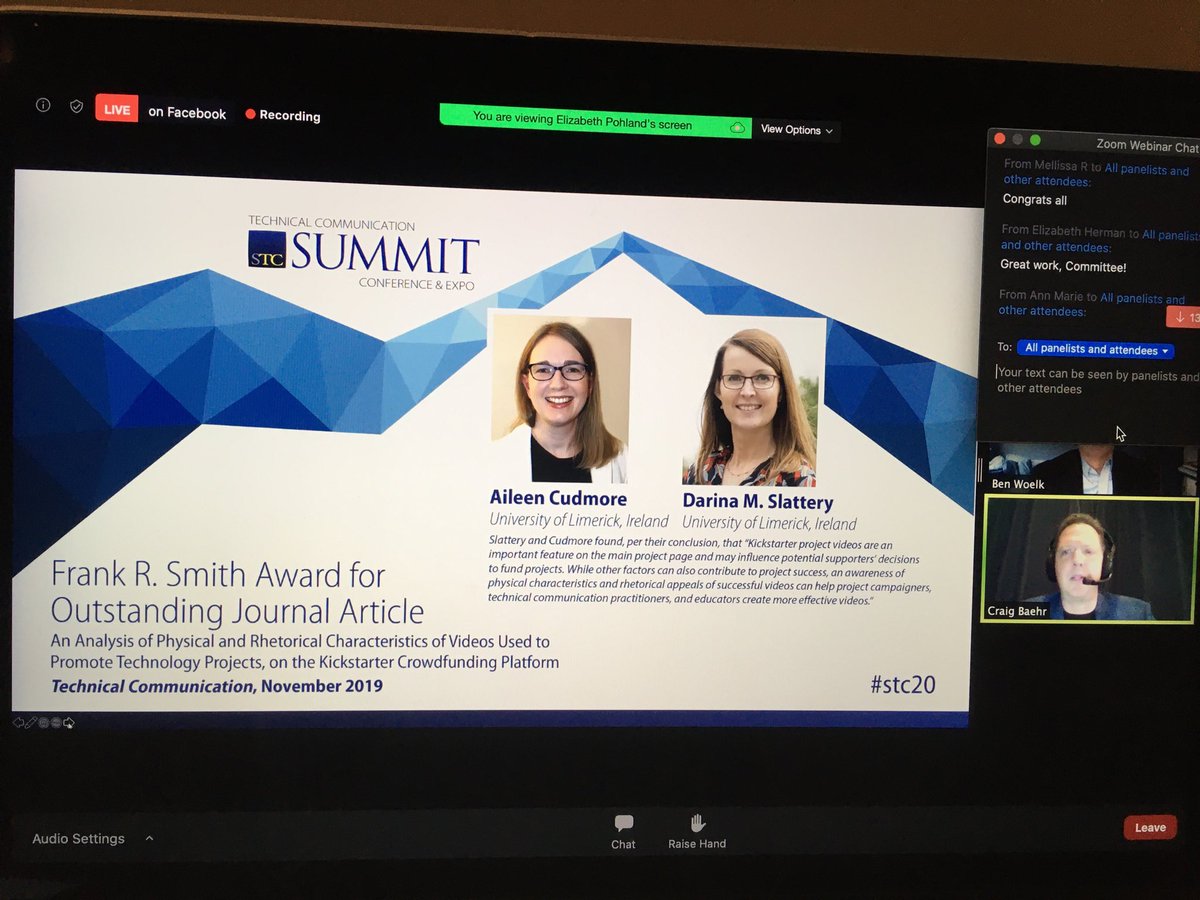Click the security shield icon
This screenshot has height=900, width=1200.
point(76,105)
